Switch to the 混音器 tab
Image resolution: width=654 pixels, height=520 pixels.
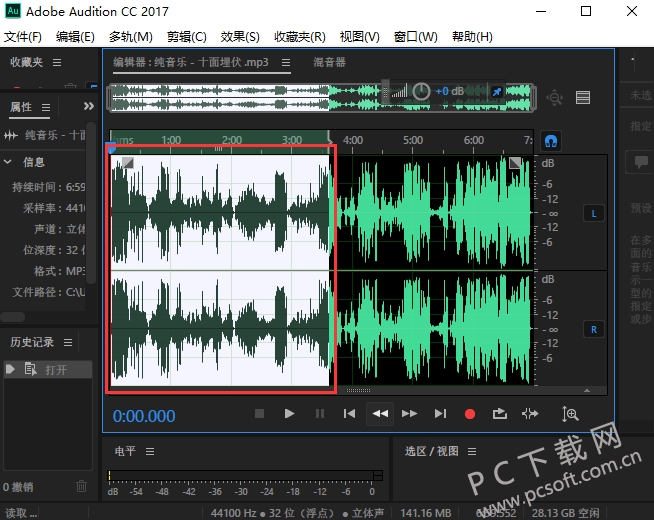pyautogui.click(x=329, y=62)
